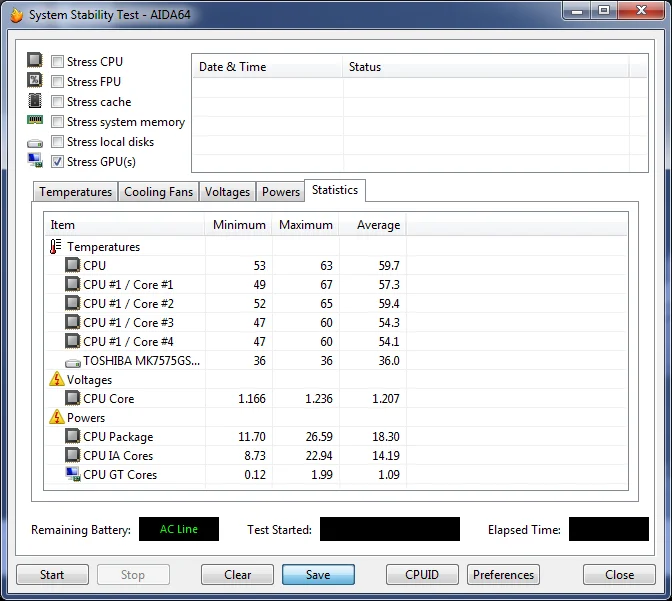
Task: Click the Average column header
Action: [x=372, y=225]
